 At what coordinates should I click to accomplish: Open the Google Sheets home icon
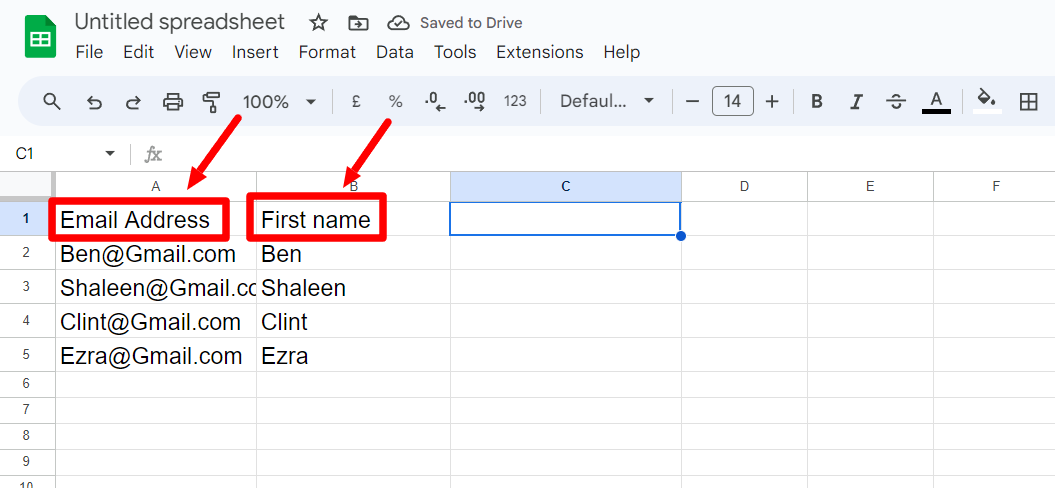40,37
